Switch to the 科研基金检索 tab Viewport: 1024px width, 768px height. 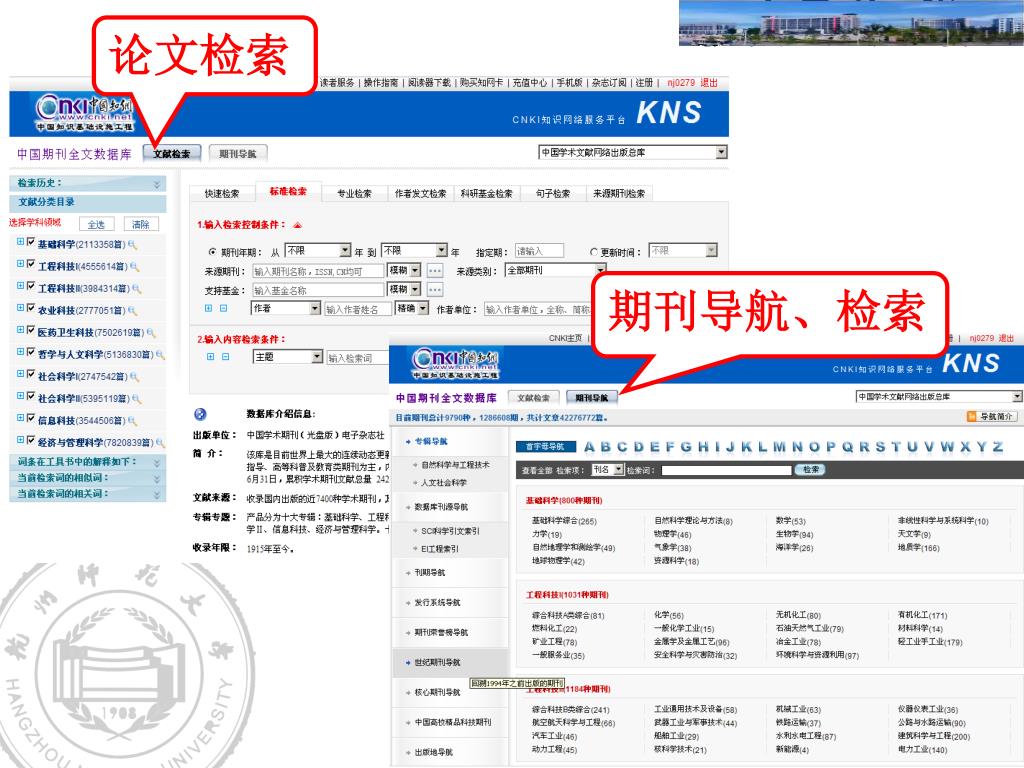pyautogui.click(x=487, y=194)
